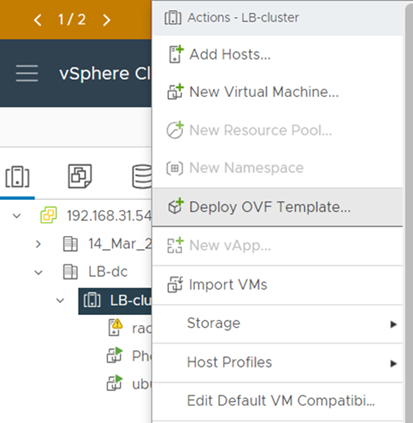This screenshot has width=413, height=423.
Task: Open the hamburger navigation menu
Action: [27, 73]
